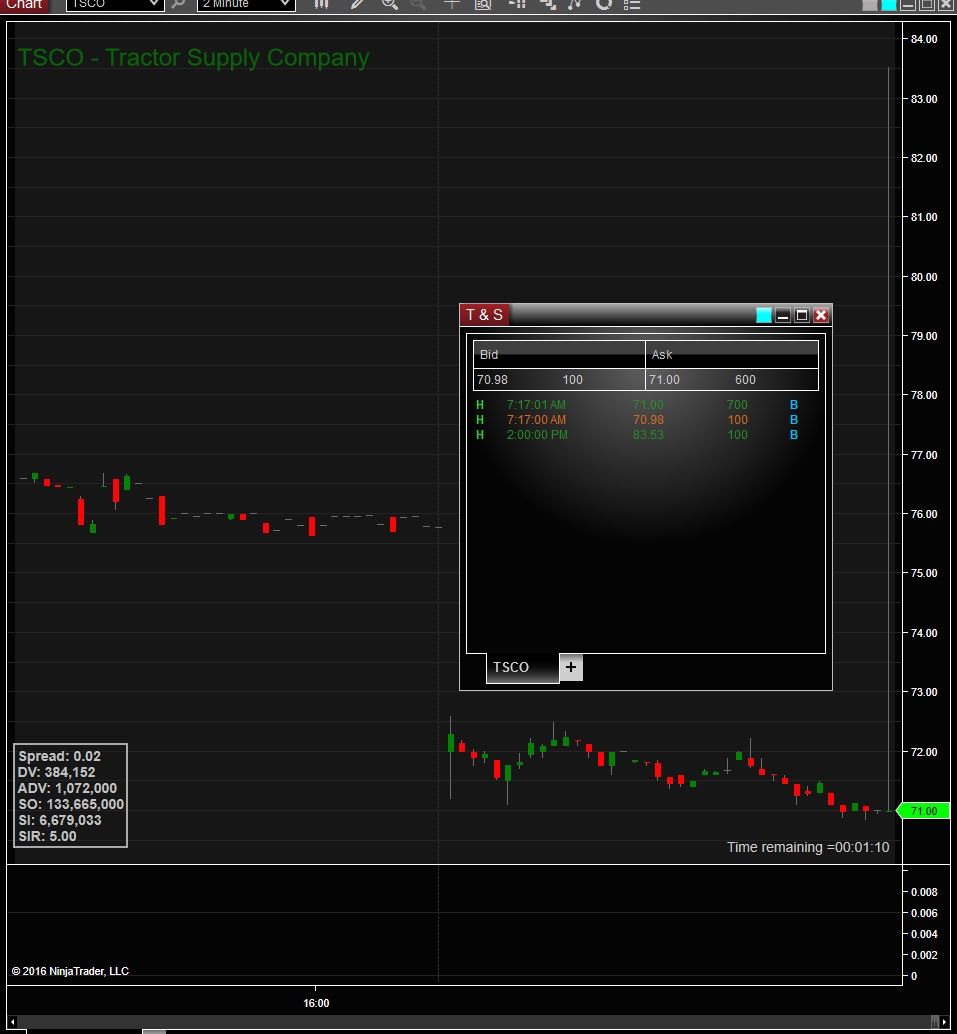Maximize the main chart window
This screenshot has width=957, height=1034.
pyautogui.click(x=927, y=5)
